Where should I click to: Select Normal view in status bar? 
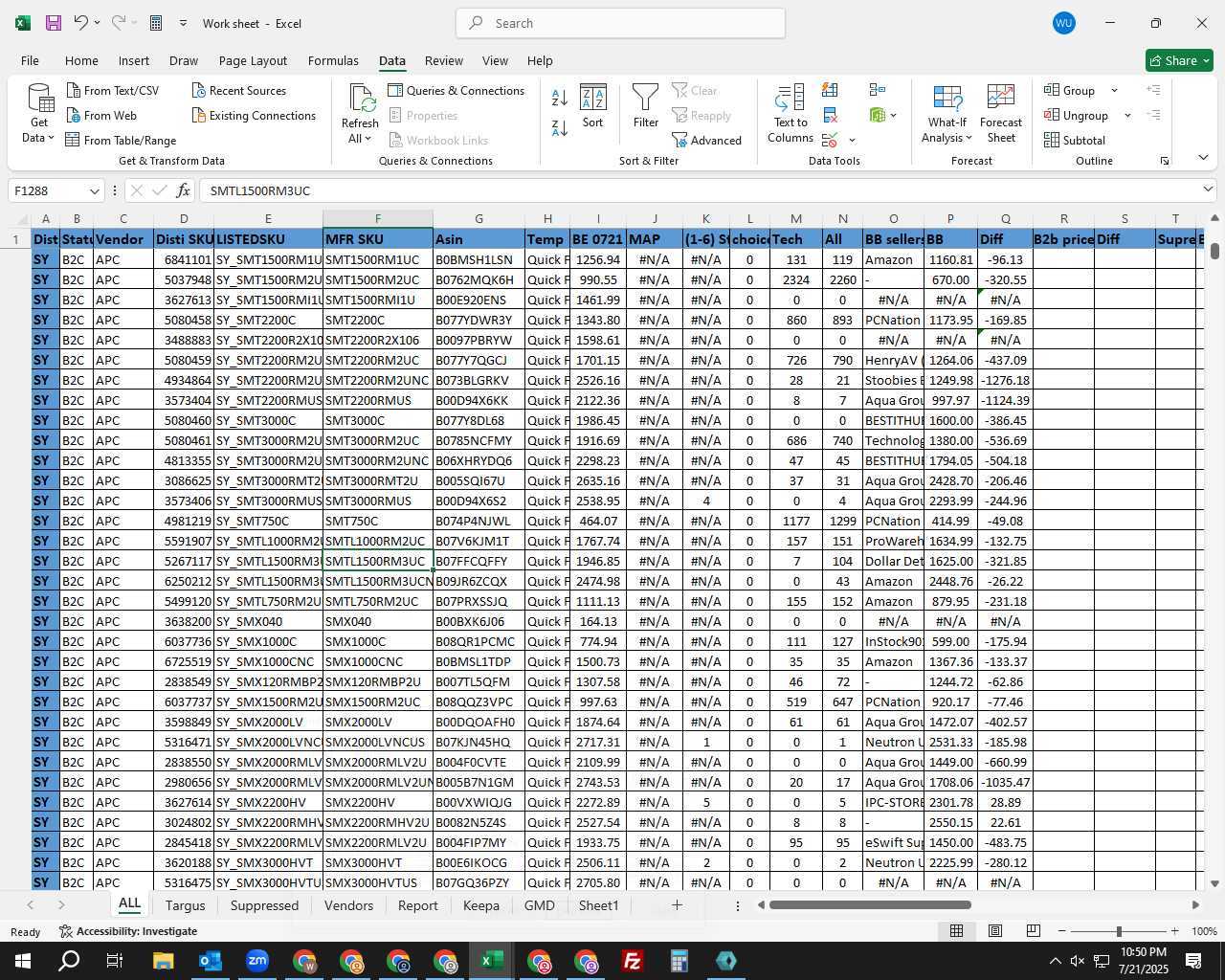point(956,931)
